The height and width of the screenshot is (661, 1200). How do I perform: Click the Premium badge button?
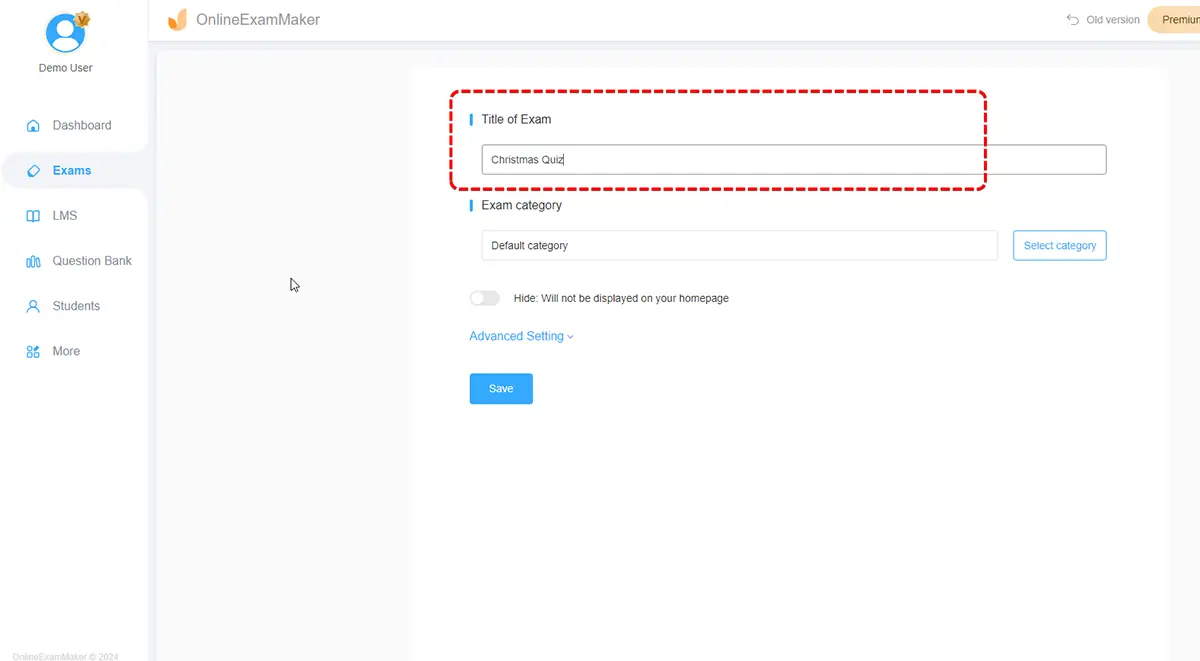coord(1175,20)
